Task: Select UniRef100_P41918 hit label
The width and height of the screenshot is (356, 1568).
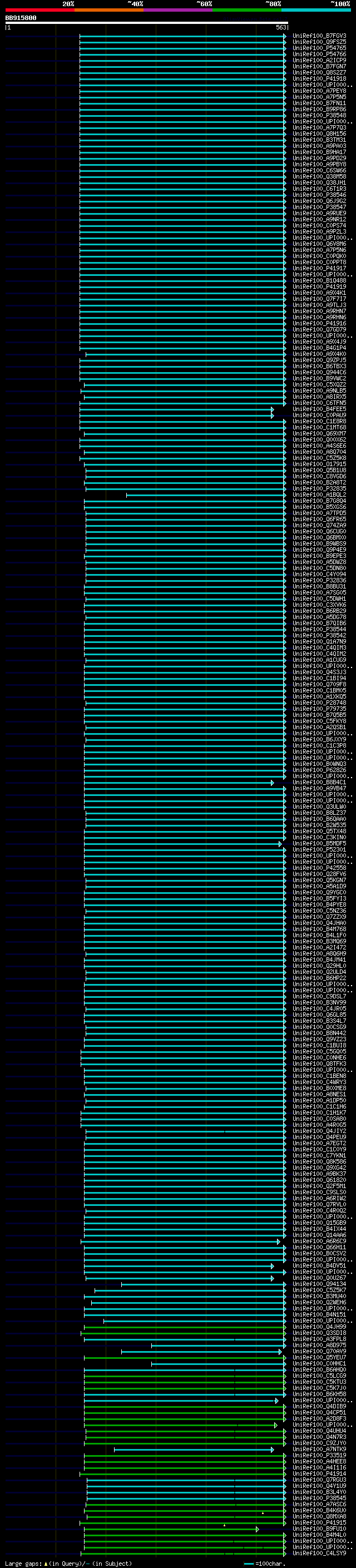Action: pyautogui.click(x=319, y=78)
